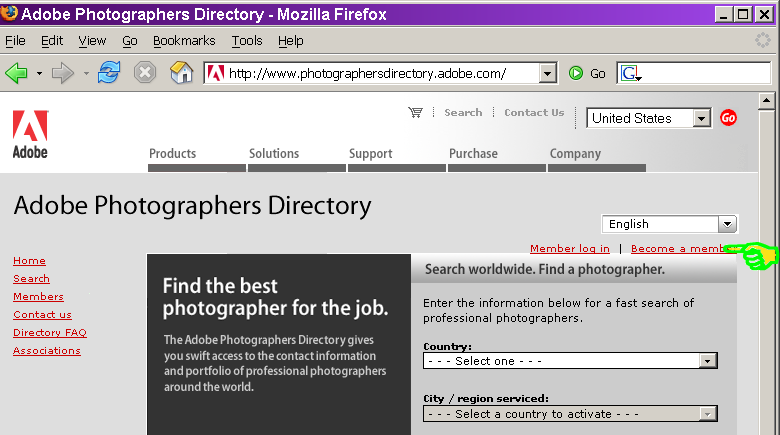Reload the page with the refresh icon
This screenshot has height=435, width=780.
point(109,73)
